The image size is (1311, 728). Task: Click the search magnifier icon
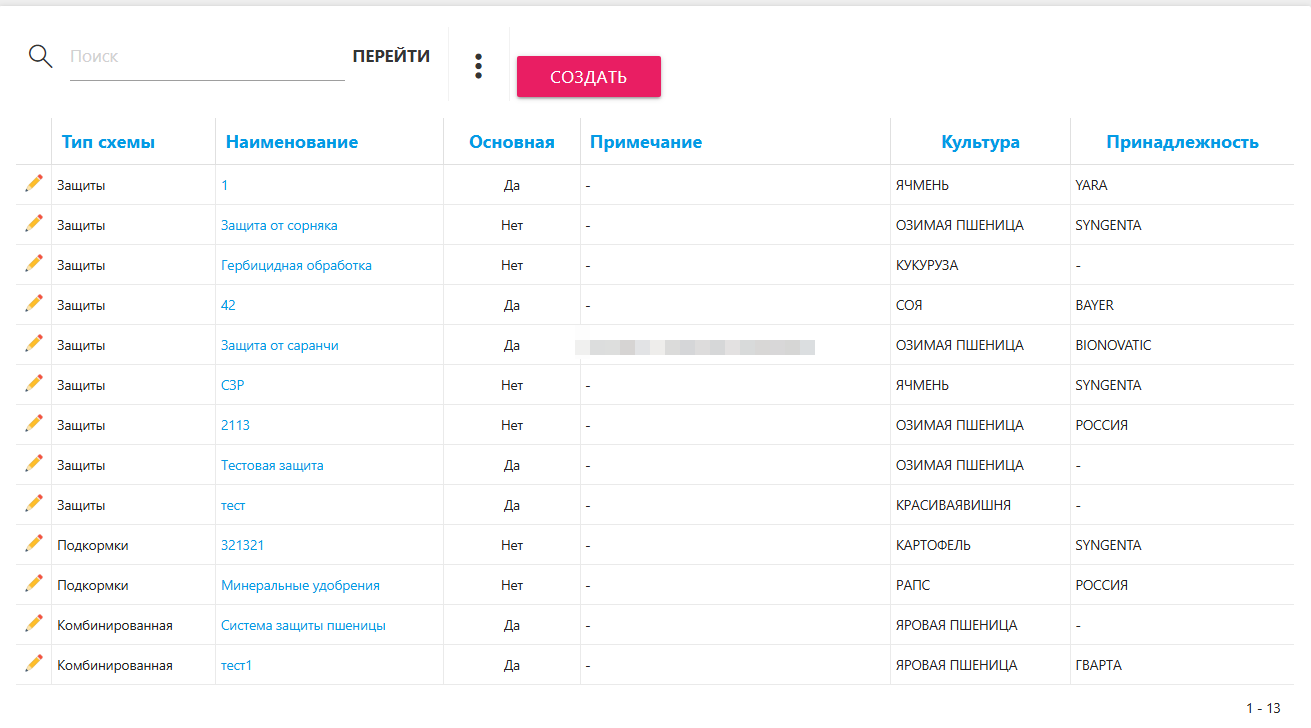40,56
